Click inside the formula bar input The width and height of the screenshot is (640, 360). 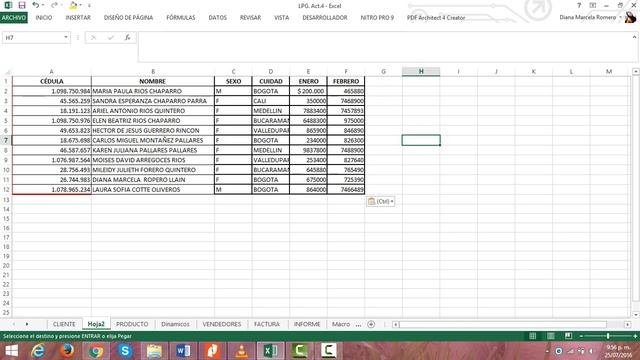point(386,47)
